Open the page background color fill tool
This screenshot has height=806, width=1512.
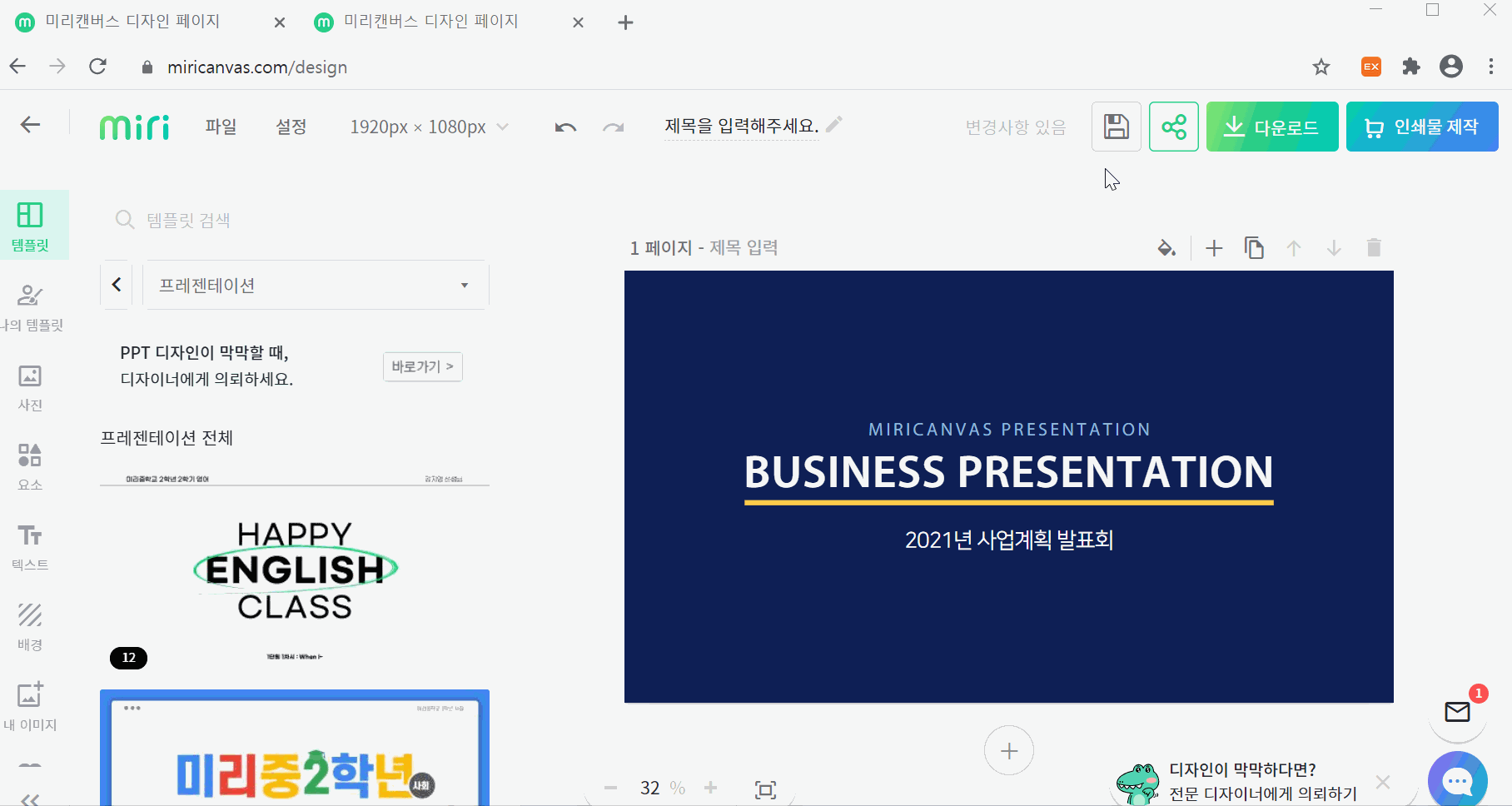(1166, 248)
